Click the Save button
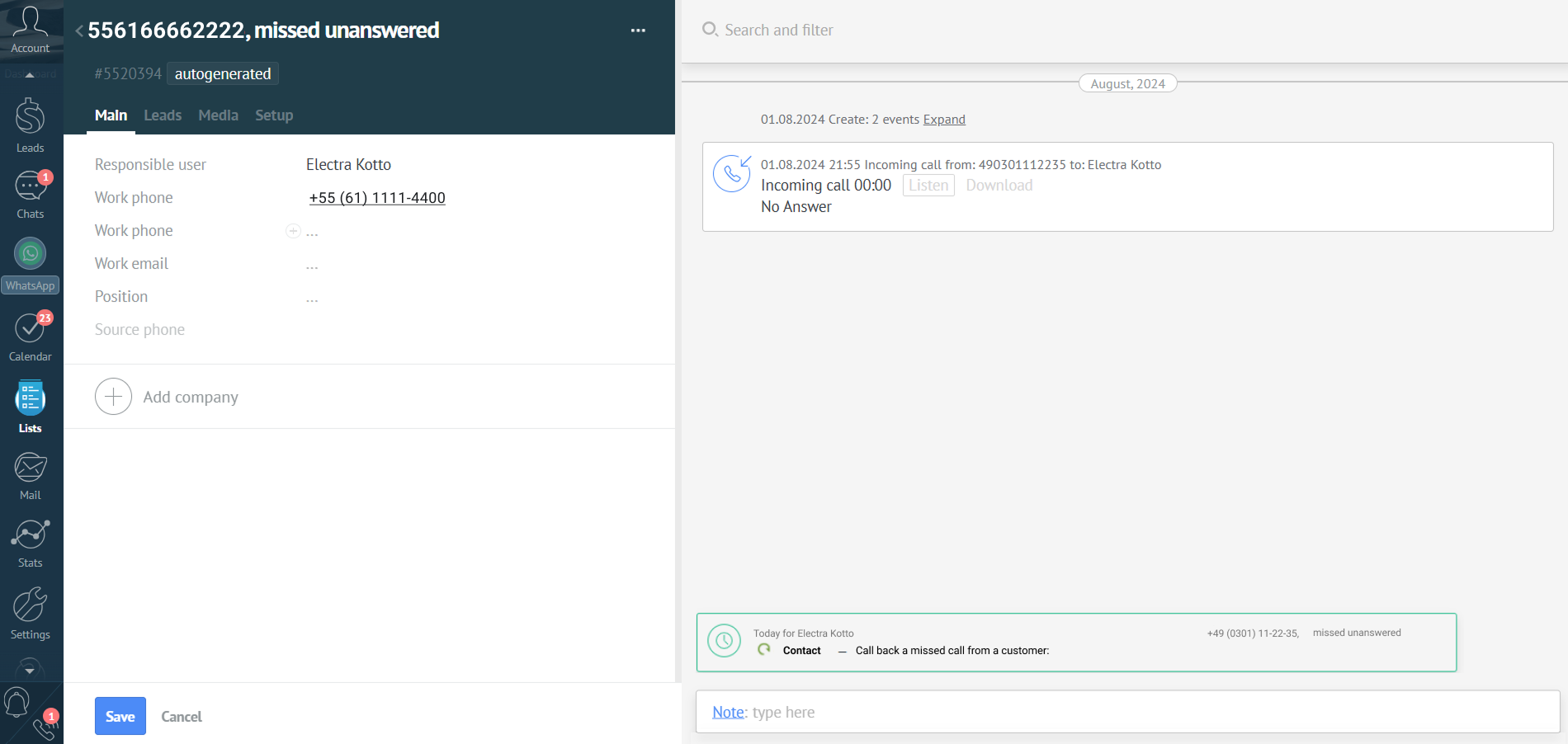Image resolution: width=1568 pixels, height=744 pixels. coord(120,716)
